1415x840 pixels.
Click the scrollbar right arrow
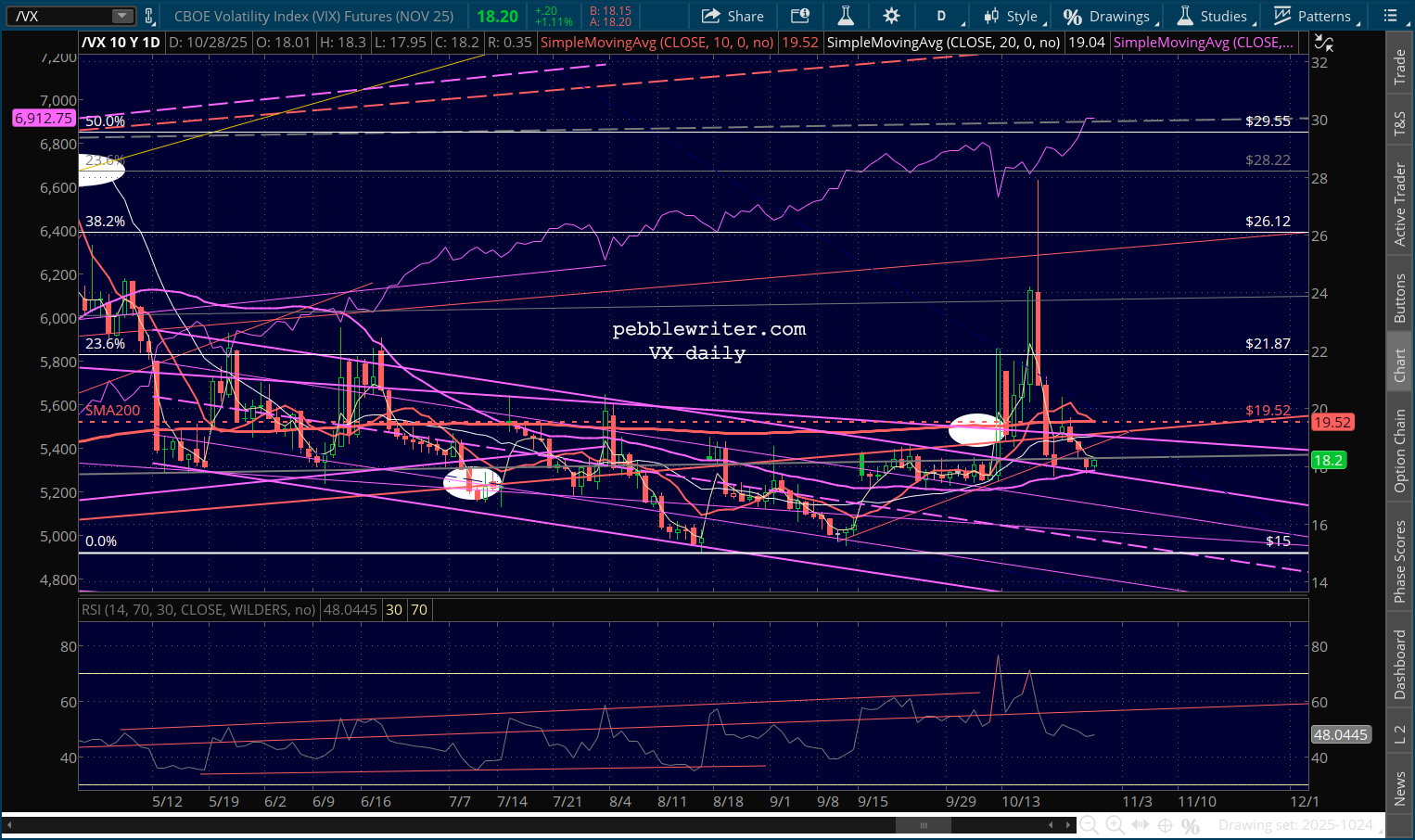pyautogui.click(x=1070, y=825)
